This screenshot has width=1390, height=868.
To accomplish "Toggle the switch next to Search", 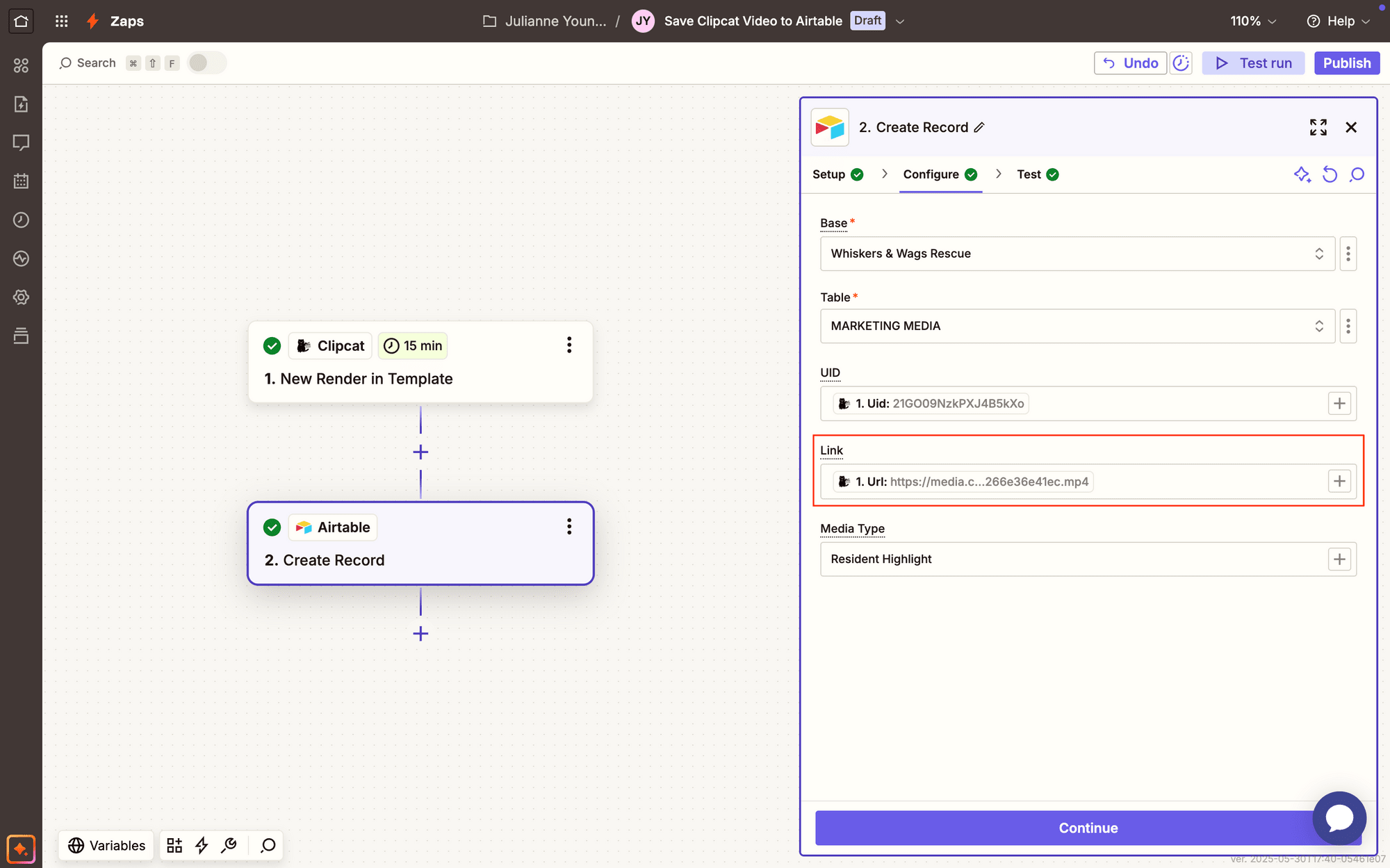I will [x=206, y=63].
